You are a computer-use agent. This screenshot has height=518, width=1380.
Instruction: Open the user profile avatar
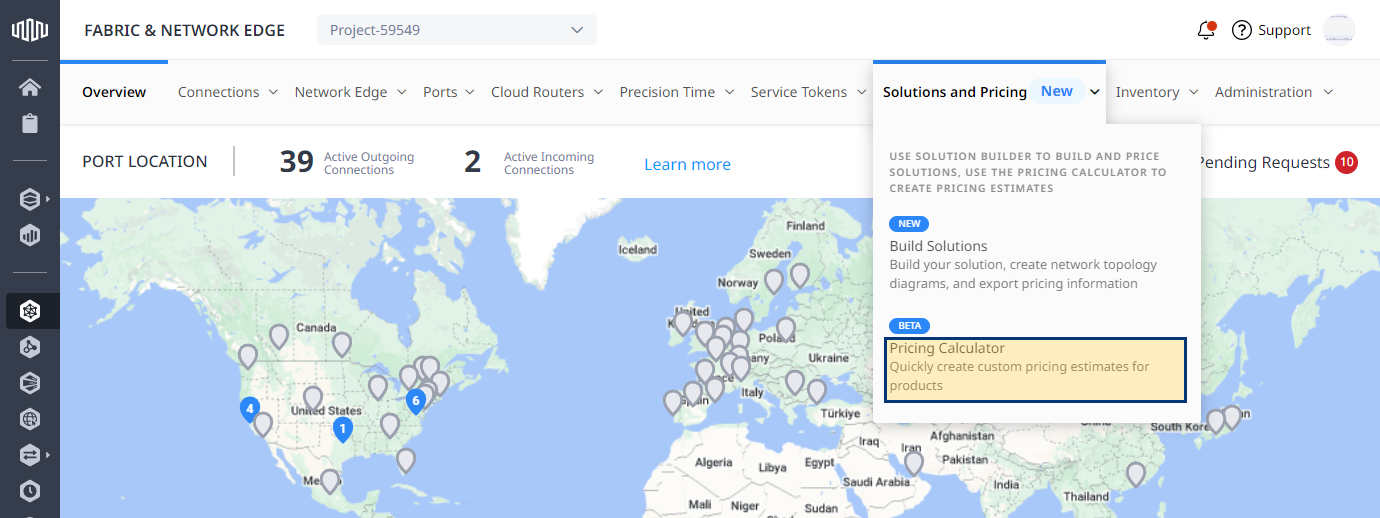coord(1338,30)
